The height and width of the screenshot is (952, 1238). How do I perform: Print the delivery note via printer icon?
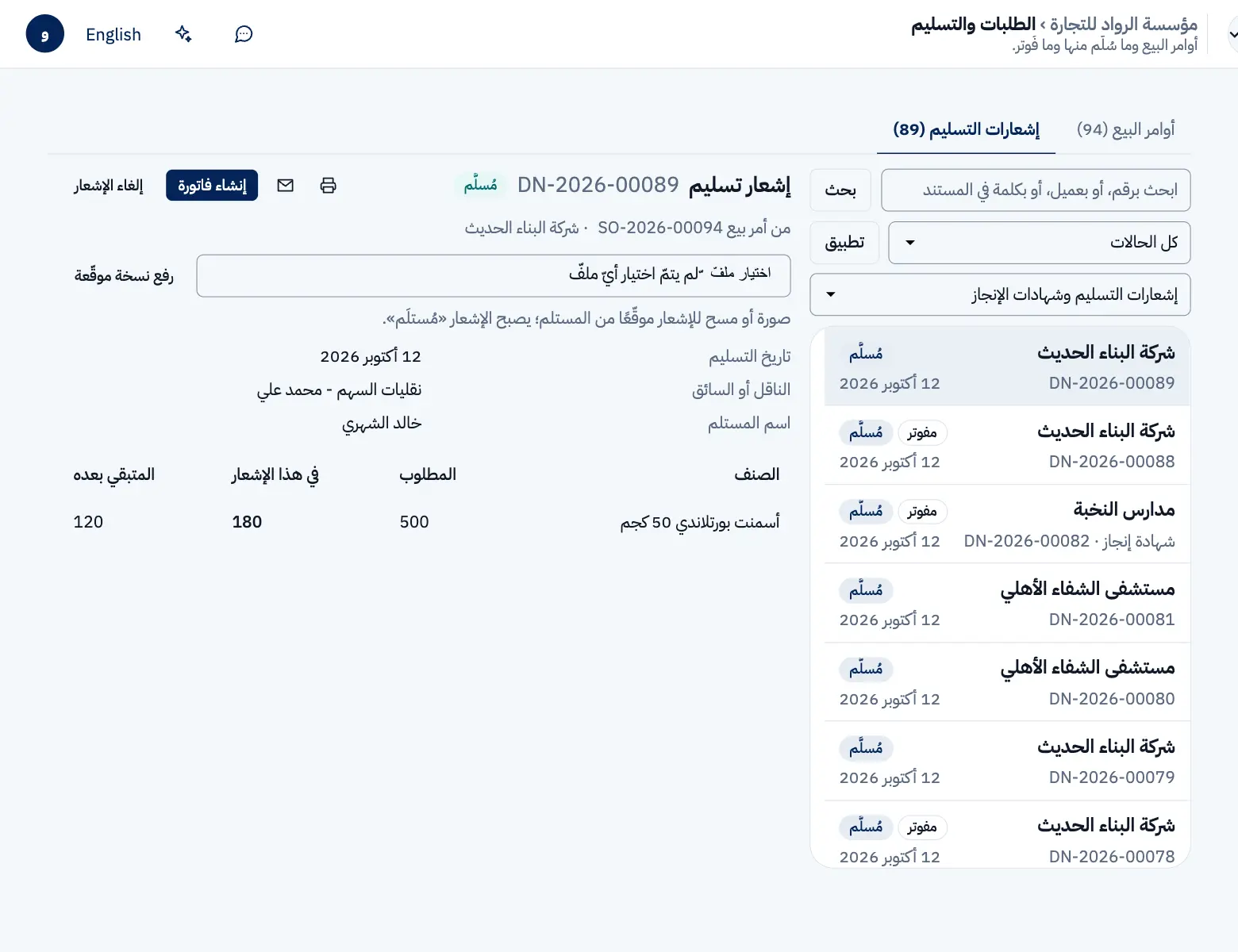pos(328,186)
